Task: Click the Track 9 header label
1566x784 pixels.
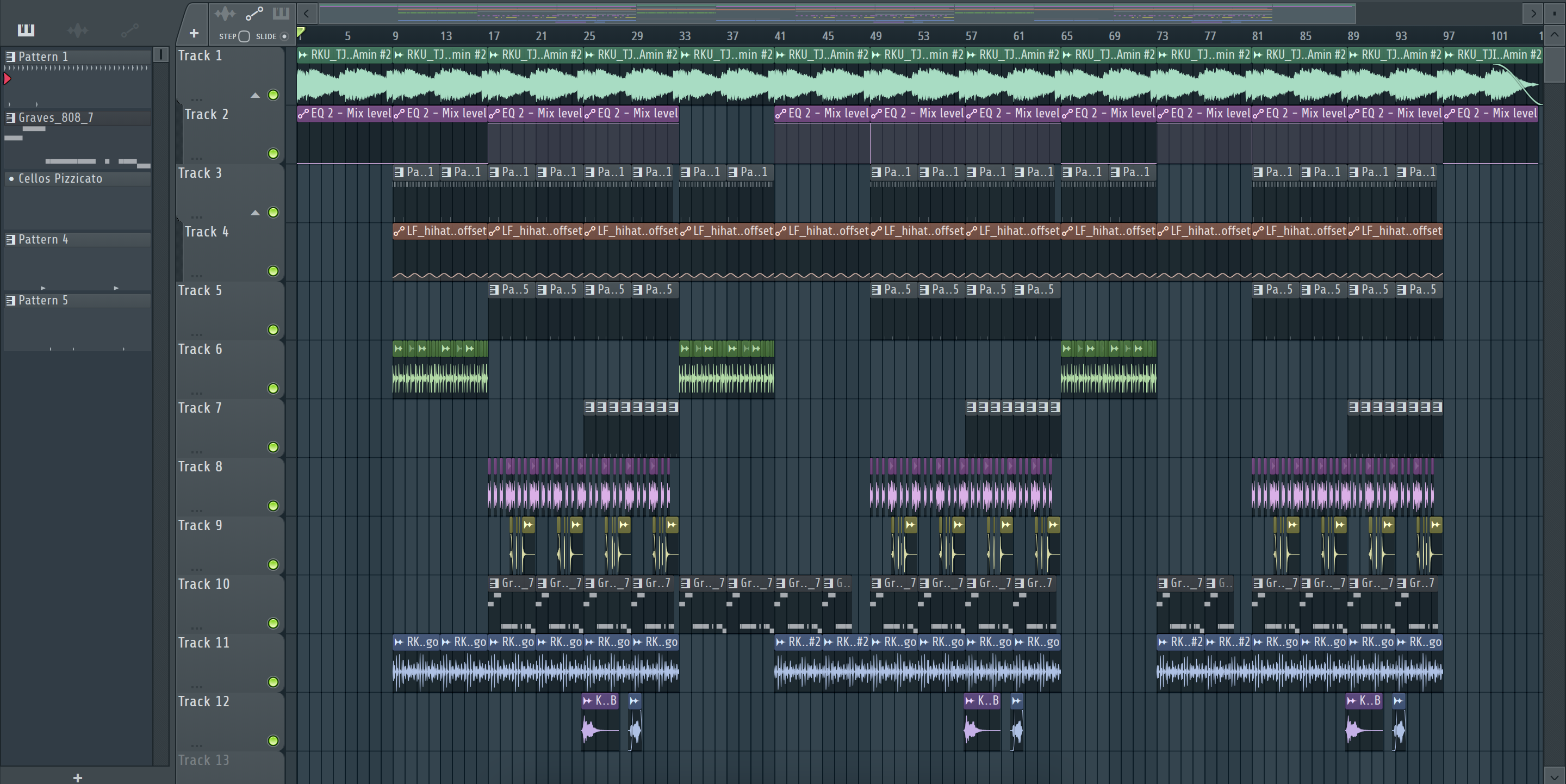Action: click(200, 525)
